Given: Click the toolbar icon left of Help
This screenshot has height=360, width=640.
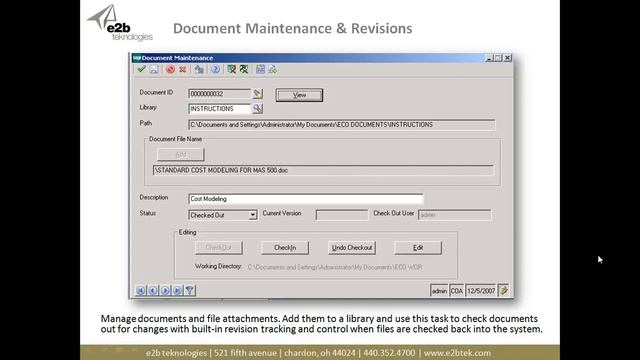Looking at the screenshot, I should coord(199,69).
